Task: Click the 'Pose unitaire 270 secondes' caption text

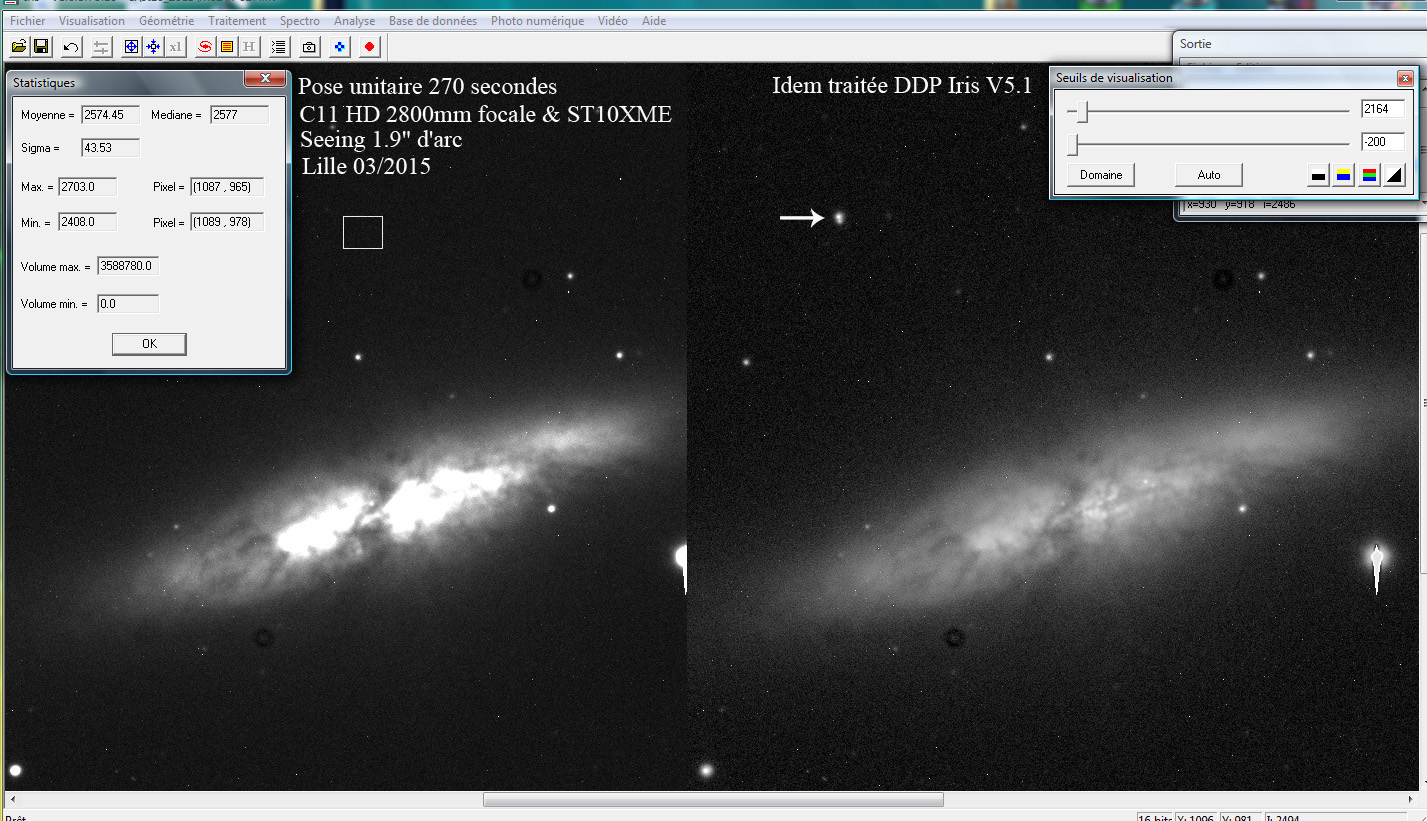Action: pyautogui.click(x=428, y=87)
